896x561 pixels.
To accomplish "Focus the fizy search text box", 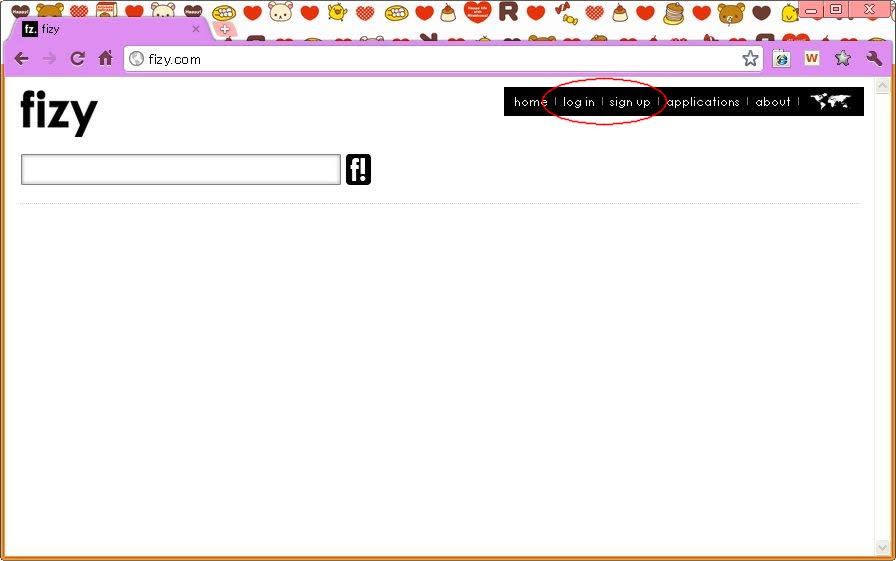I will click(x=181, y=170).
